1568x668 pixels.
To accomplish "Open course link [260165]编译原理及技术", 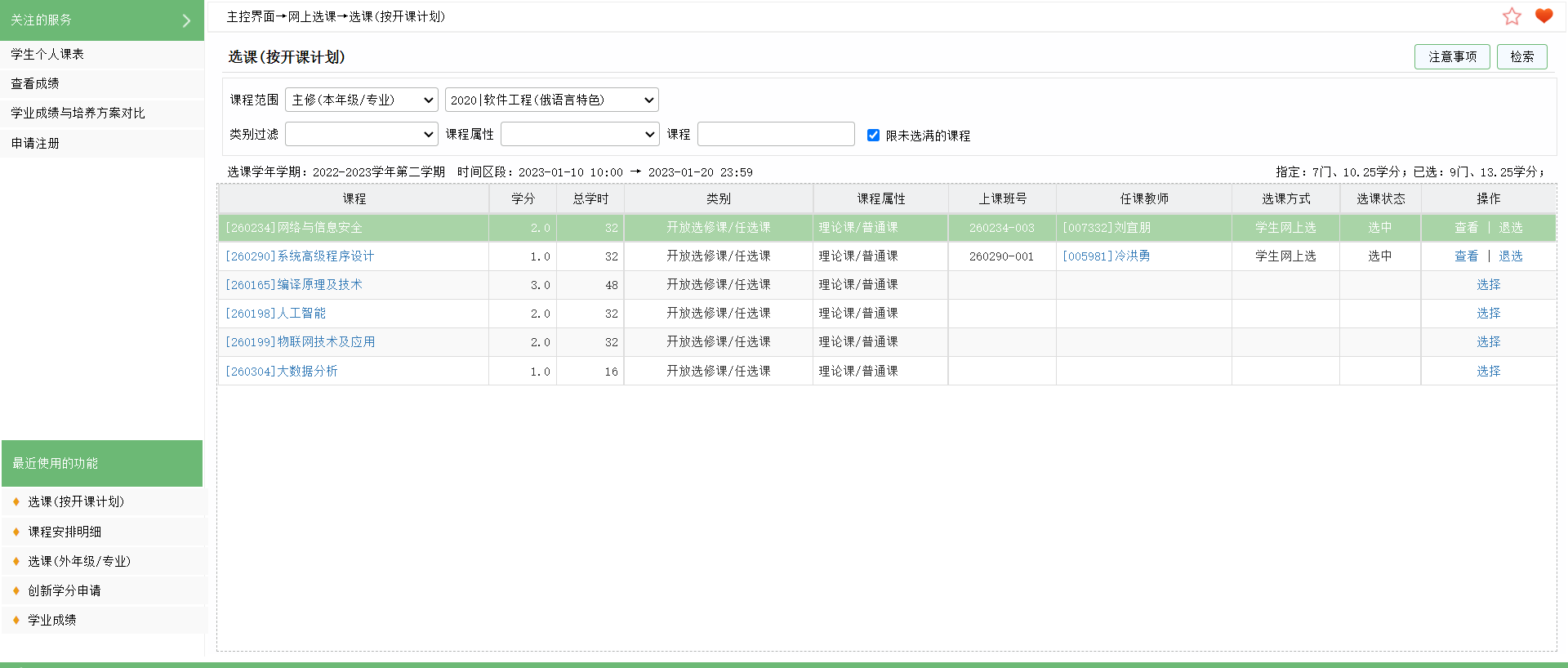I will coord(294,285).
